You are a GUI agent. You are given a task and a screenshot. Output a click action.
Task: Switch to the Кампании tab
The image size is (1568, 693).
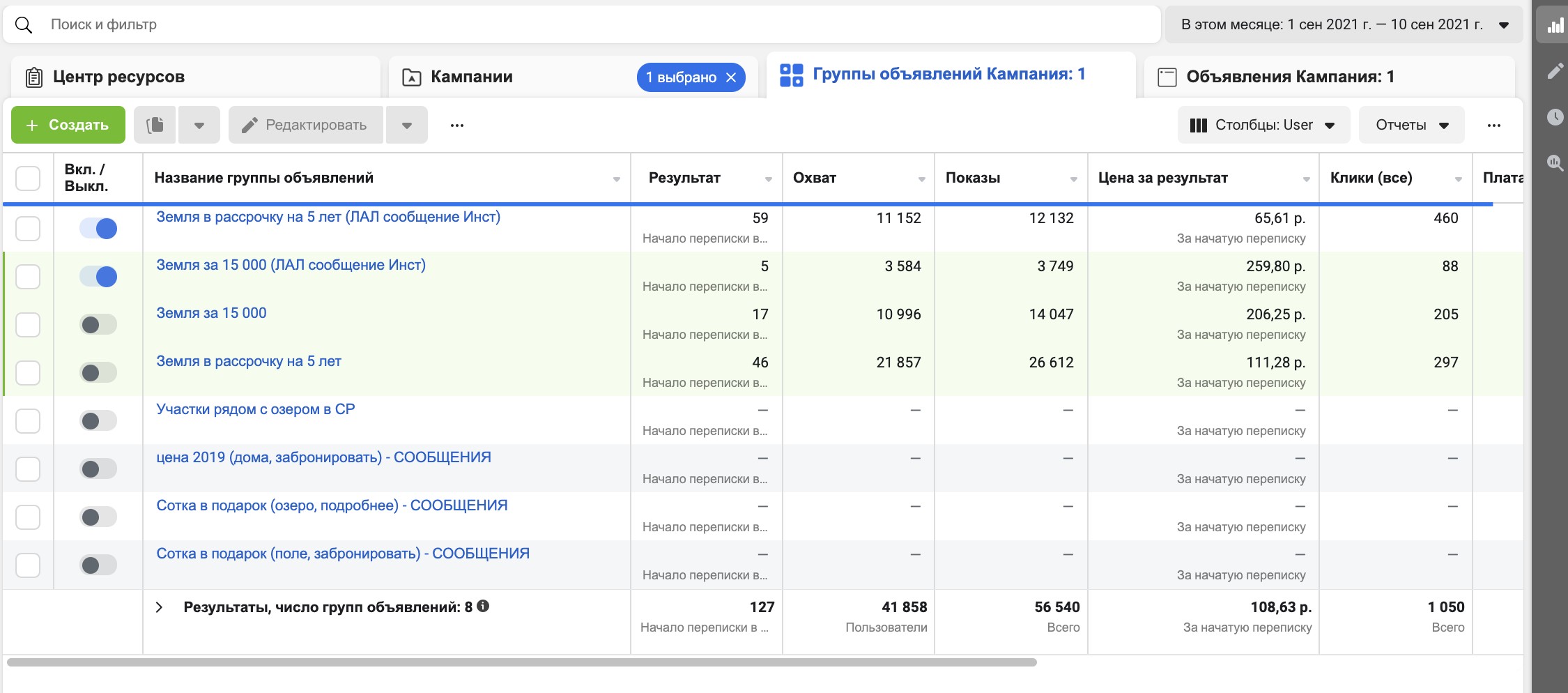point(472,77)
